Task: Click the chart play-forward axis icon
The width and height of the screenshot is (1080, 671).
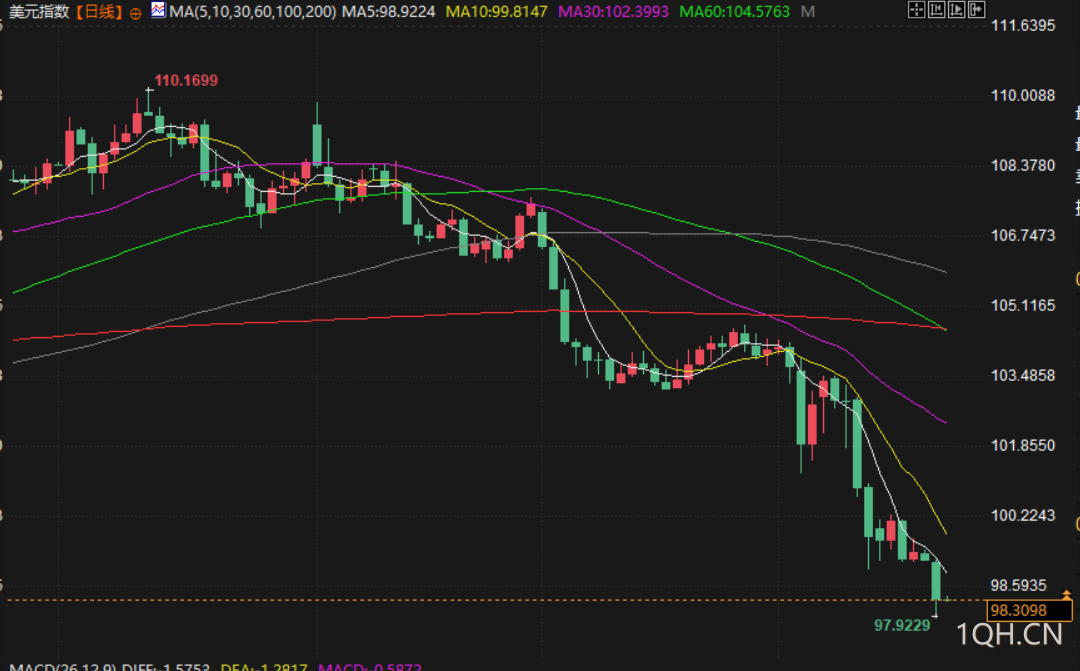Action: click(x=957, y=10)
